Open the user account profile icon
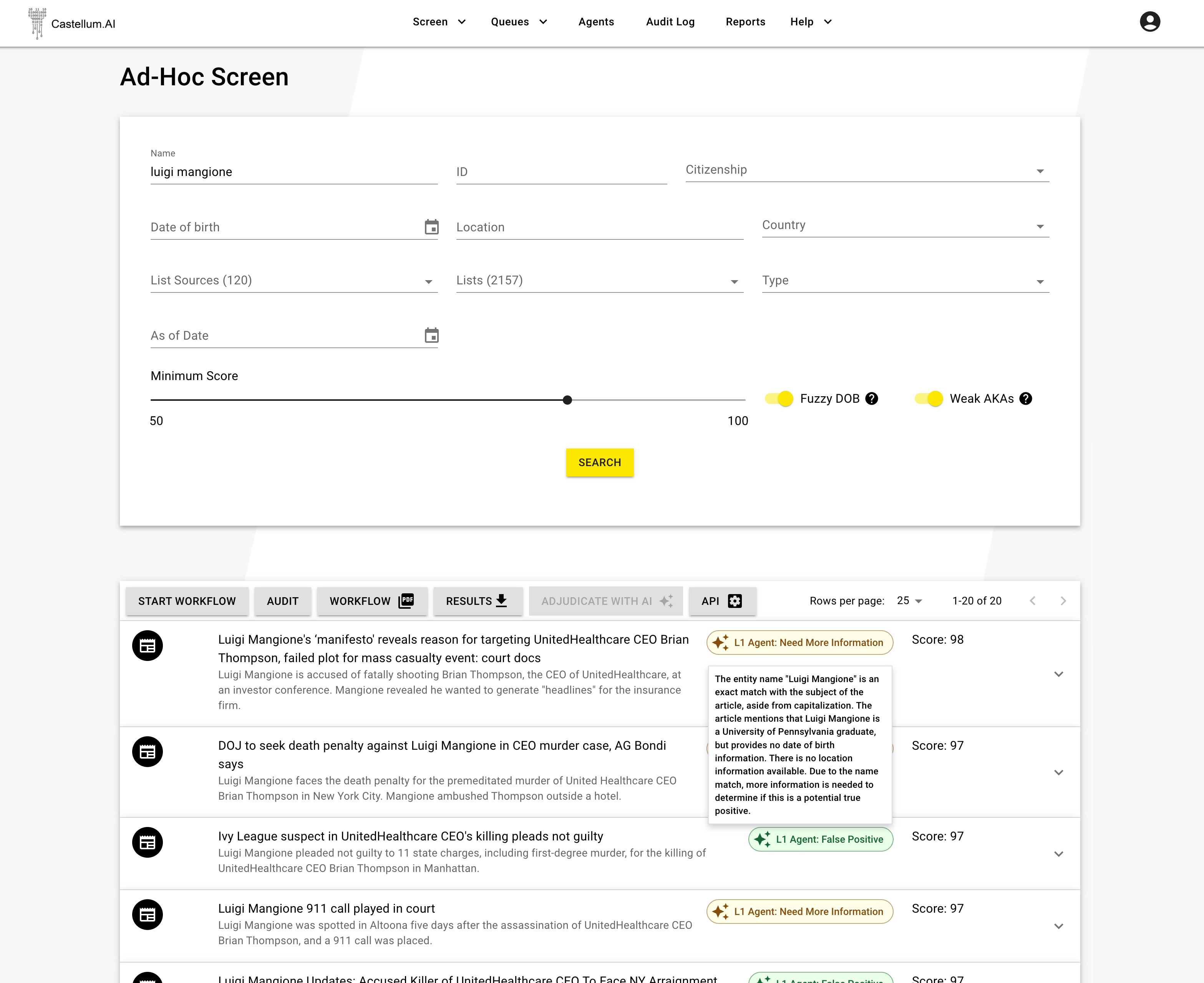1204x983 pixels. (1150, 22)
